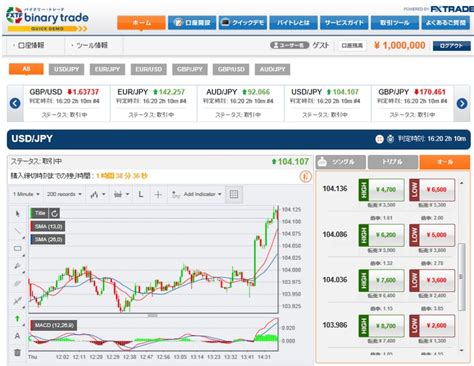The height and width of the screenshot is (366, 474).
Task: Buy LOW at 104.136 for ¥6,500
Action: 432,190
